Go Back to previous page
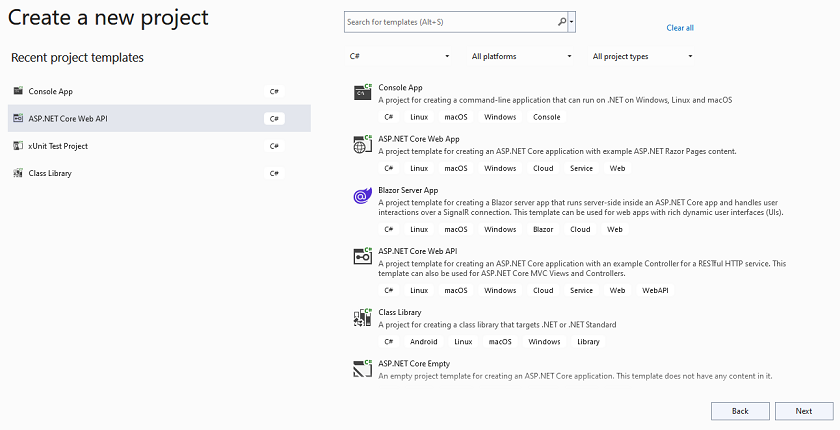Screen dimensions: 840x430 pyautogui.click(x=740, y=411)
